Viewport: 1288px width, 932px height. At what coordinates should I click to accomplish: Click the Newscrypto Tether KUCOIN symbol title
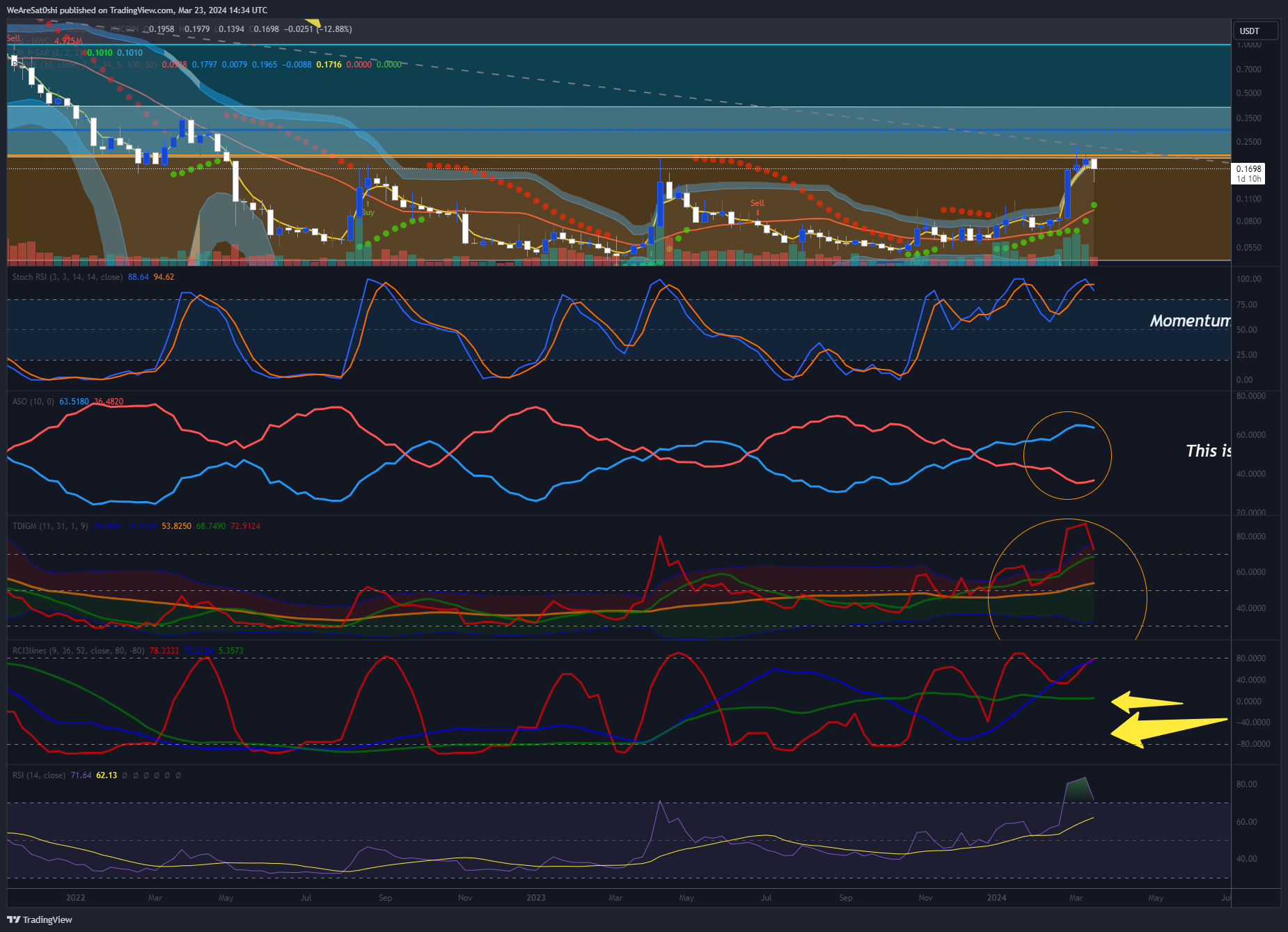click(77, 29)
